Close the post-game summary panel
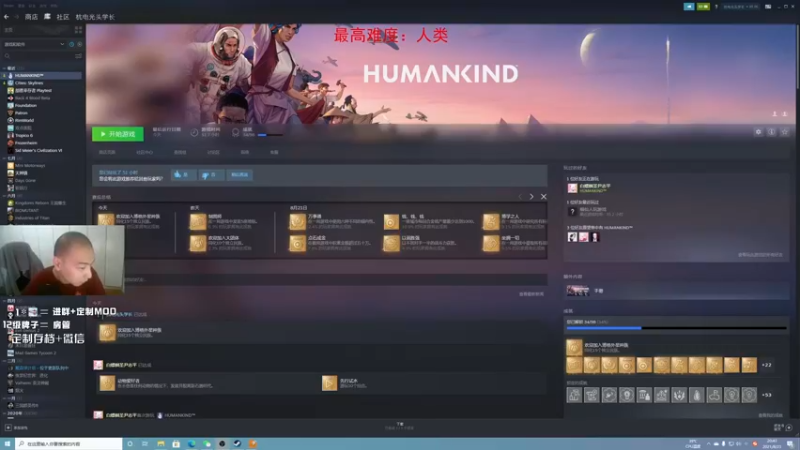The width and height of the screenshot is (800, 450). 544,197
